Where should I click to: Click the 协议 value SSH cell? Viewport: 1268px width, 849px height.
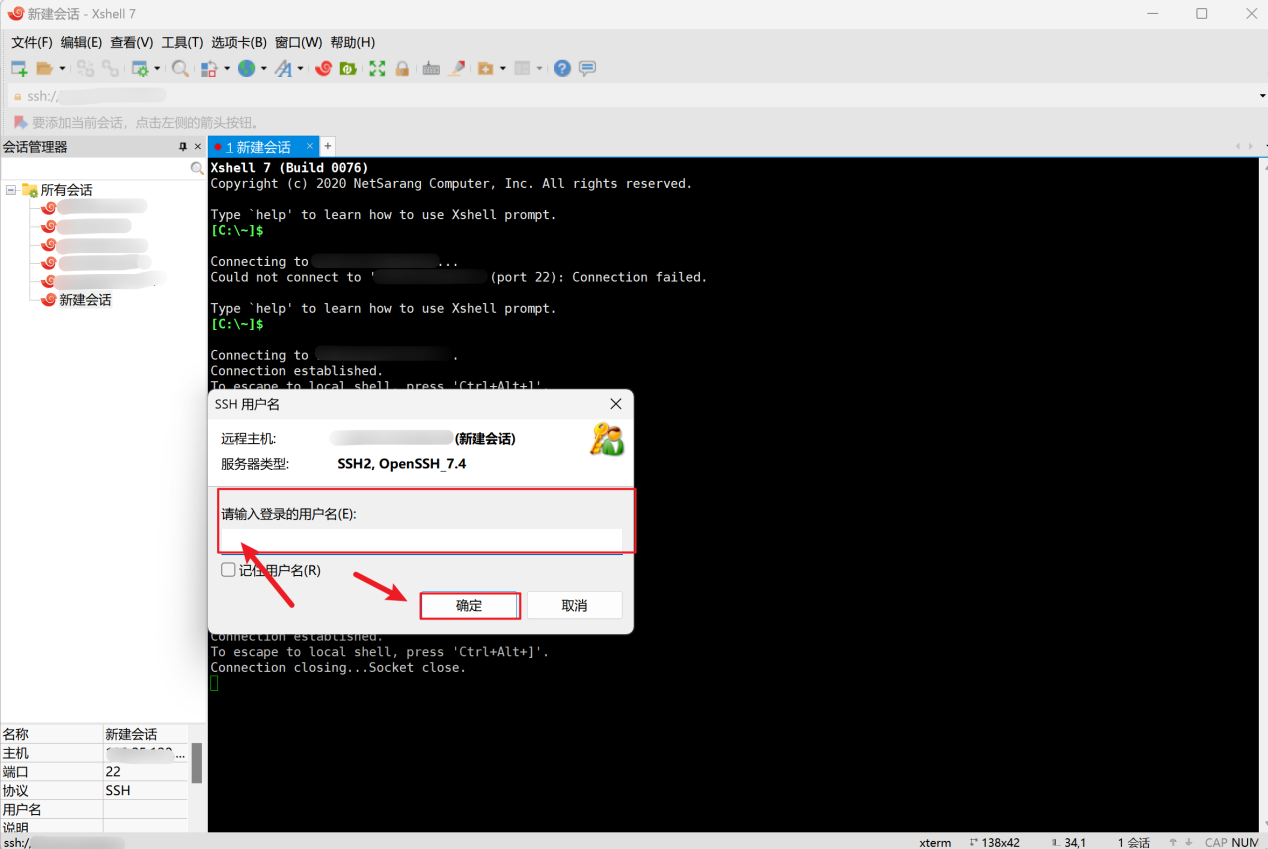pyautogui.click(x=146, y=790)
